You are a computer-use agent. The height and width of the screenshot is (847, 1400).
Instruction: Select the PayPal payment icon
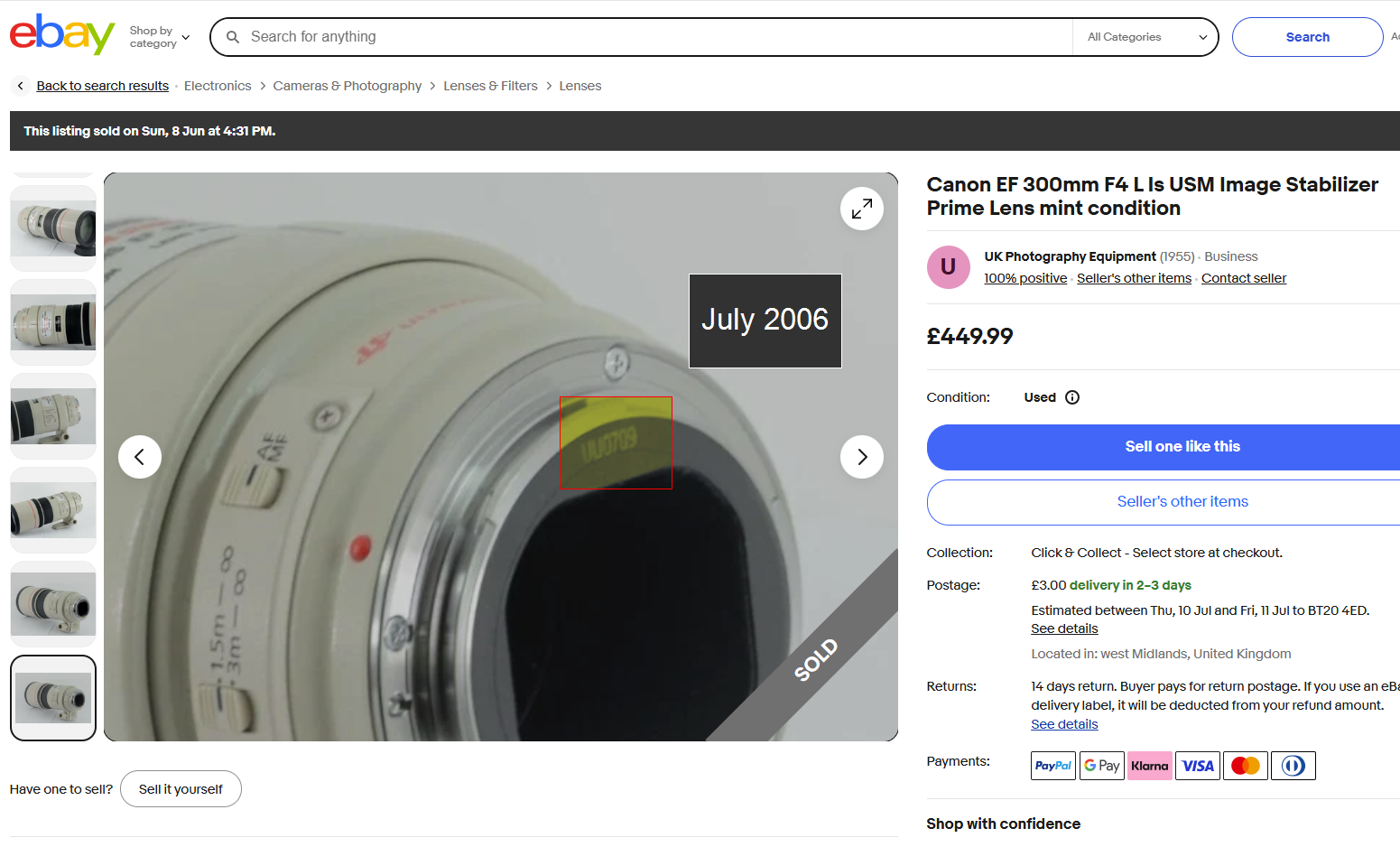[1053, 766]
